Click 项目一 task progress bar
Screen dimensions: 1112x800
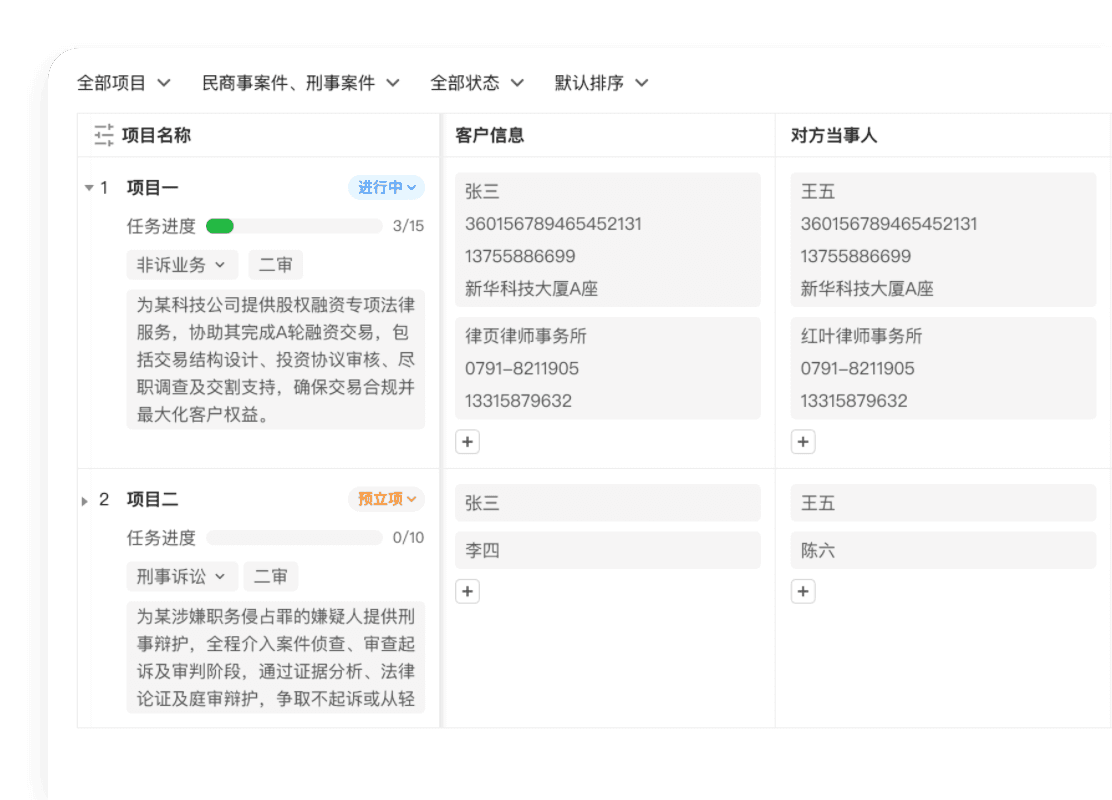[x=294, y=226]
